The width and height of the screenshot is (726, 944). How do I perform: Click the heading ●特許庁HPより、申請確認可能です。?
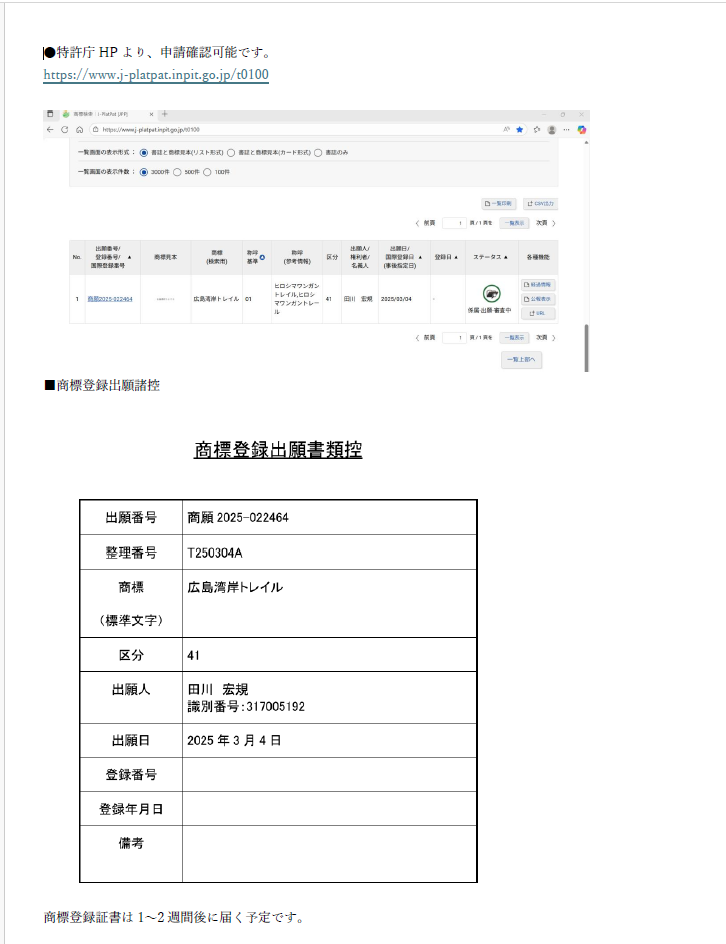point(159,52)
